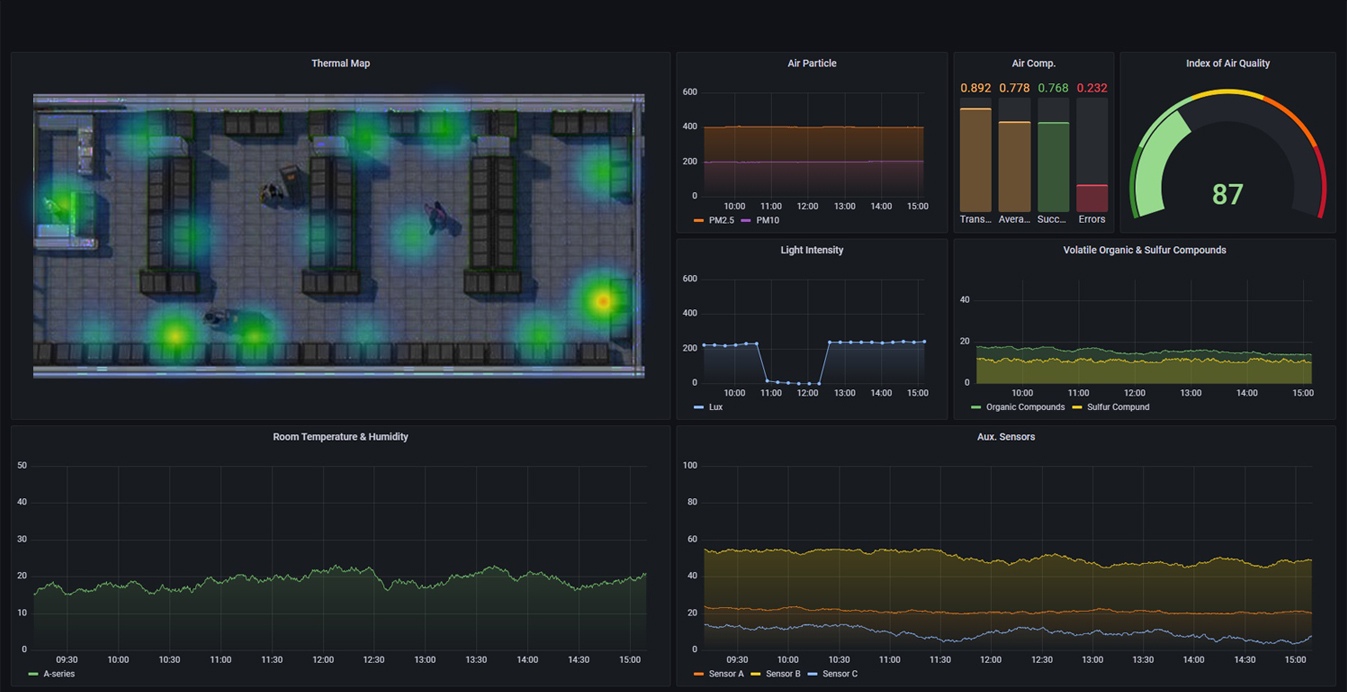
Task: Click the 0.892 Trans bar gauge
Action: point(975,160)
